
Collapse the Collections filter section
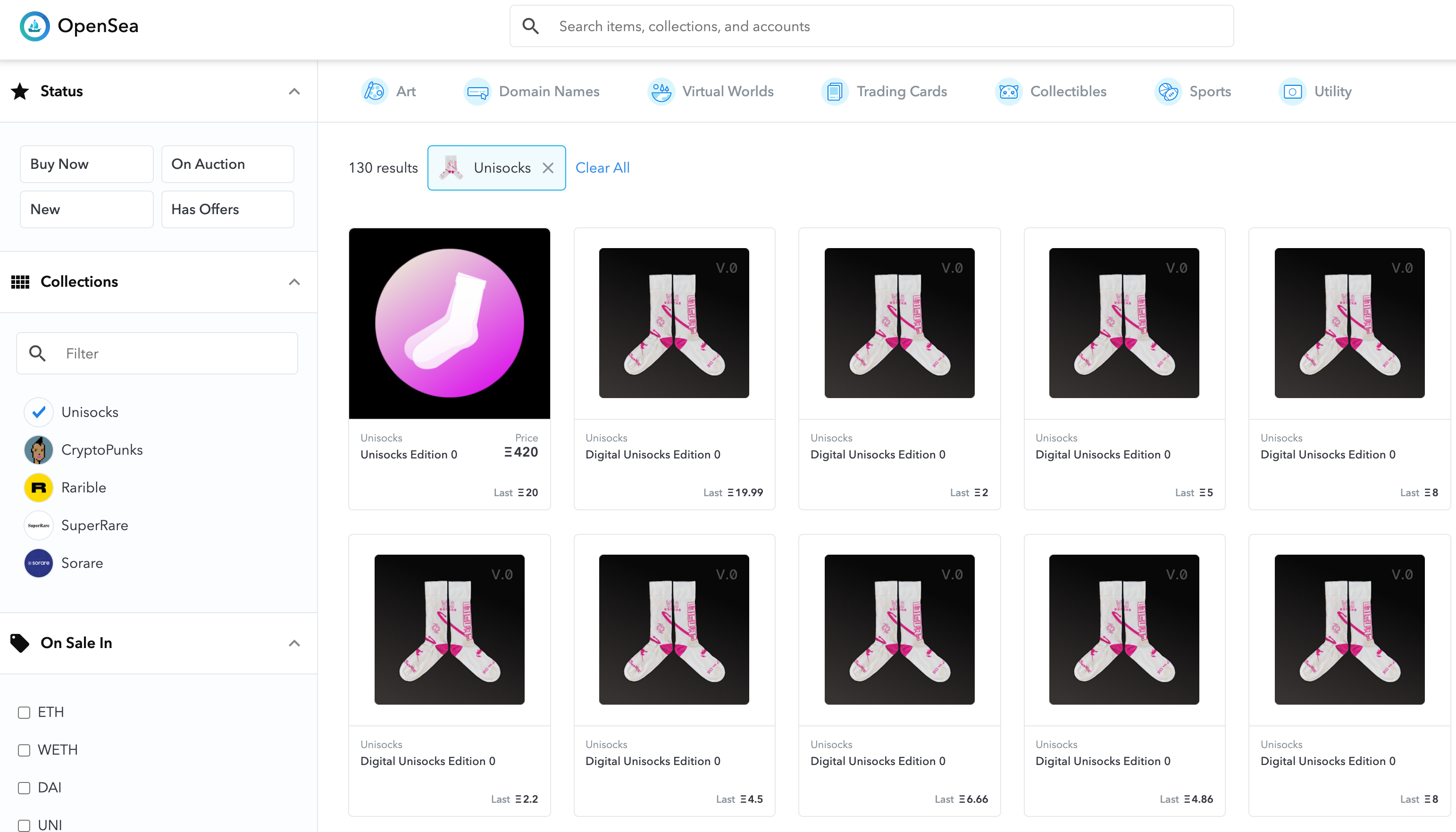pyautogui.click(x=294, y=282)
